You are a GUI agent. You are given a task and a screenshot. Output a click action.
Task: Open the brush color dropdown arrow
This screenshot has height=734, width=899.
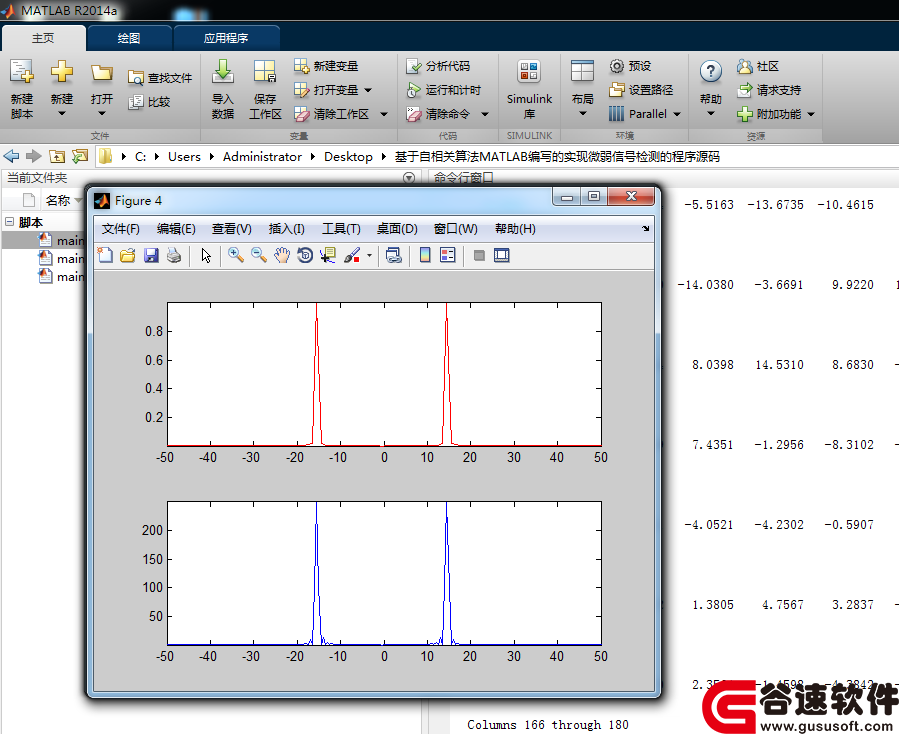tap(369, 255)
